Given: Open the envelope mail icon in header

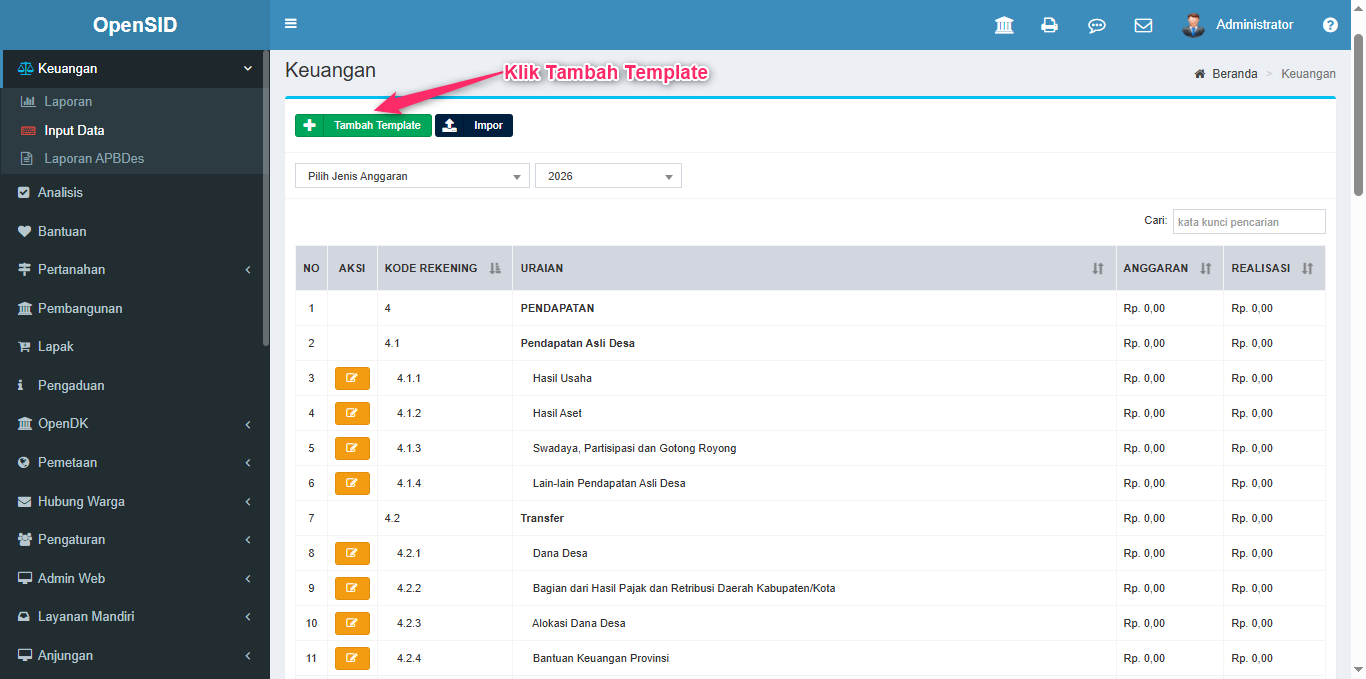Looking at the screenshot, I should point(1143,25).
